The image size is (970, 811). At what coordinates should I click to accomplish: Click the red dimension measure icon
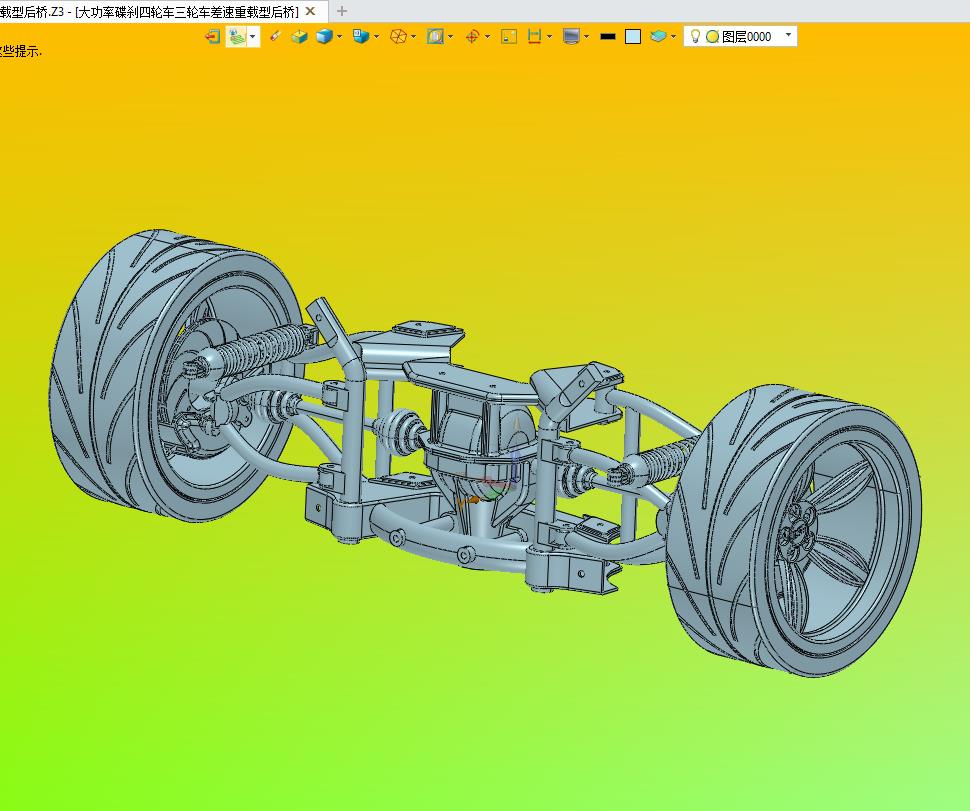tap(534, 36)
